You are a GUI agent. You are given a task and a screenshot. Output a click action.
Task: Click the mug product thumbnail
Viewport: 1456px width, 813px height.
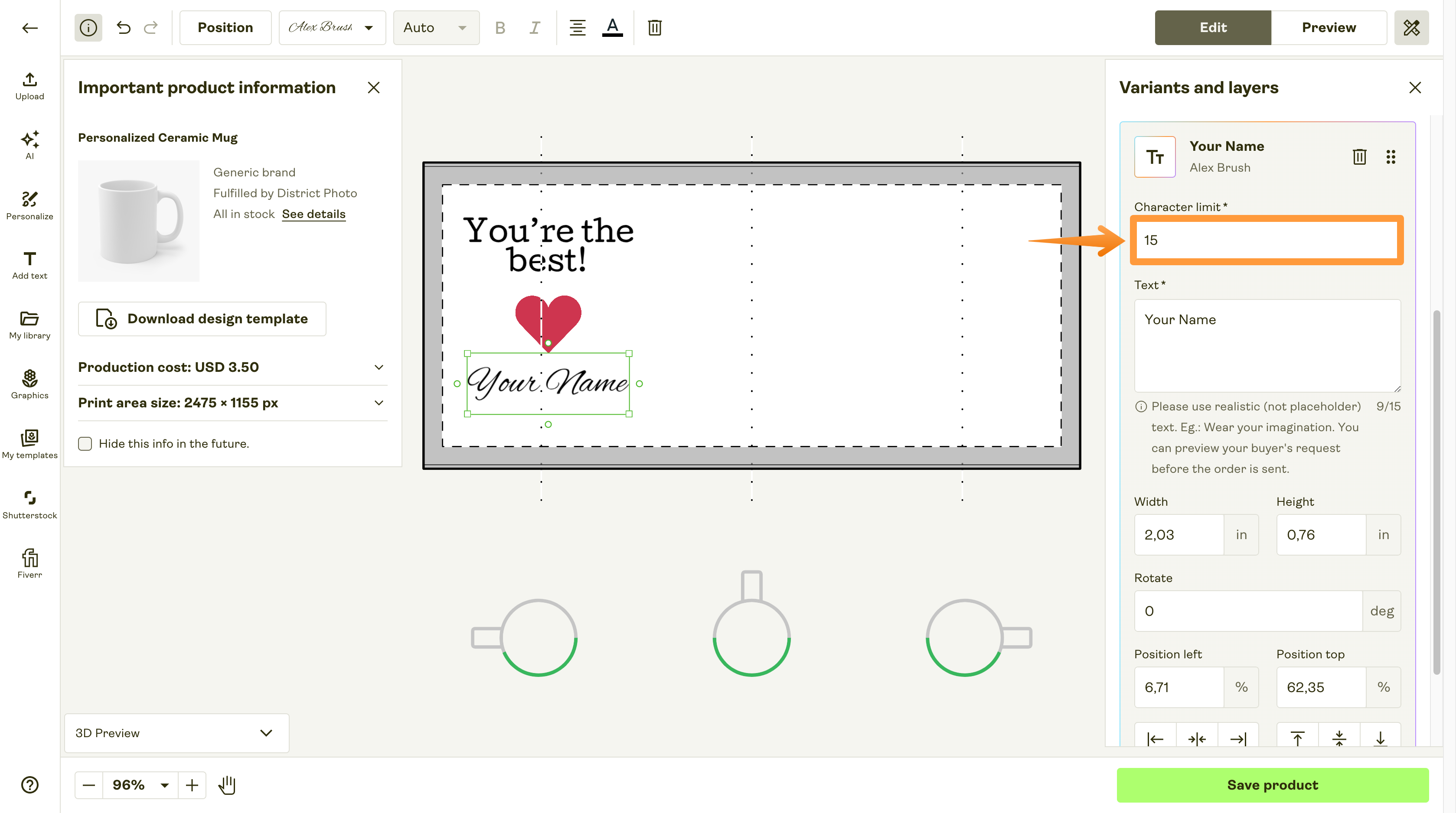coord(139,221)
